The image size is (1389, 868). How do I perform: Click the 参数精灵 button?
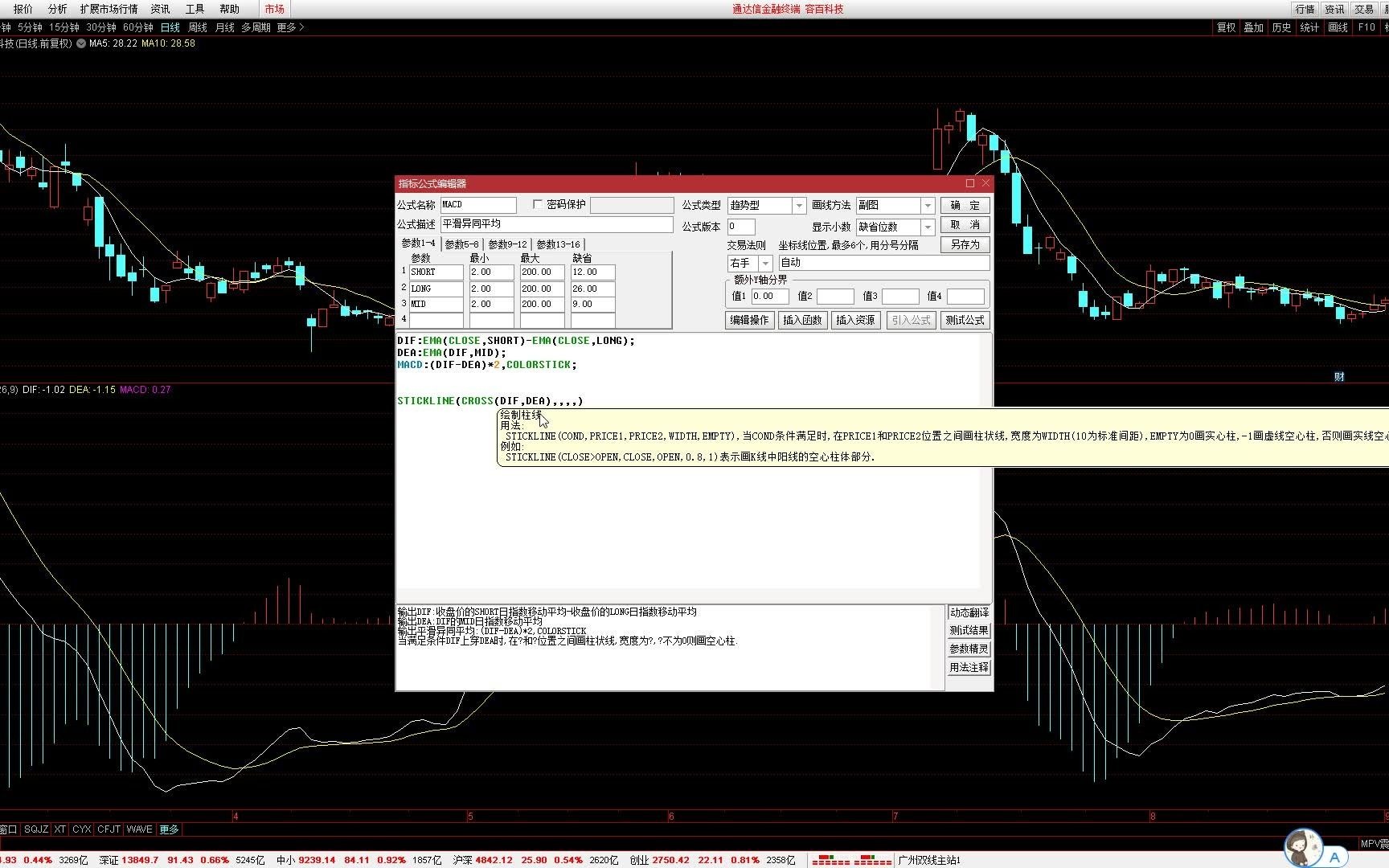pyautogui.click(x=969, y=649)
